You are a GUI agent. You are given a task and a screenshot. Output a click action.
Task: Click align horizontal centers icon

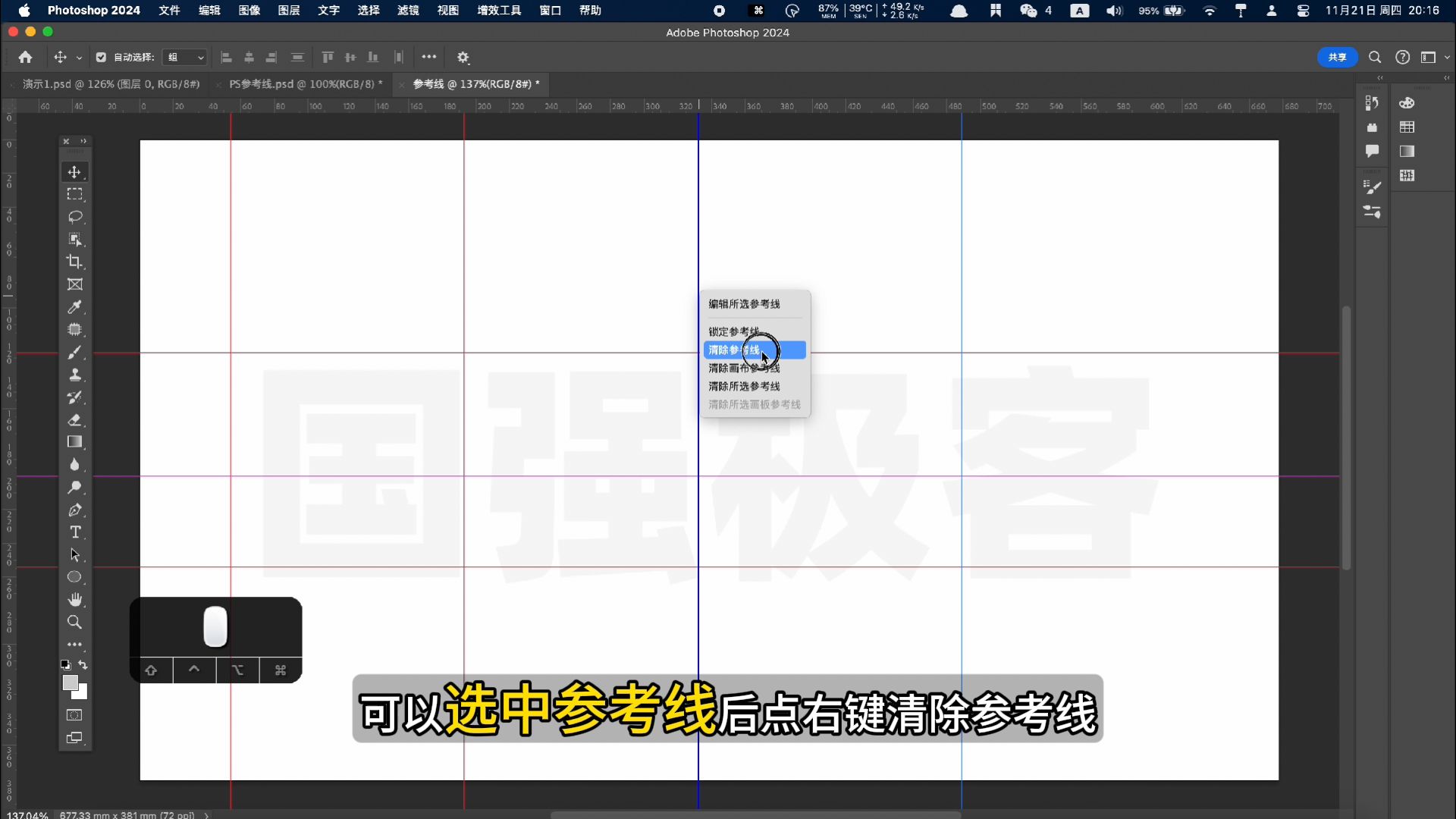[249, 57]
